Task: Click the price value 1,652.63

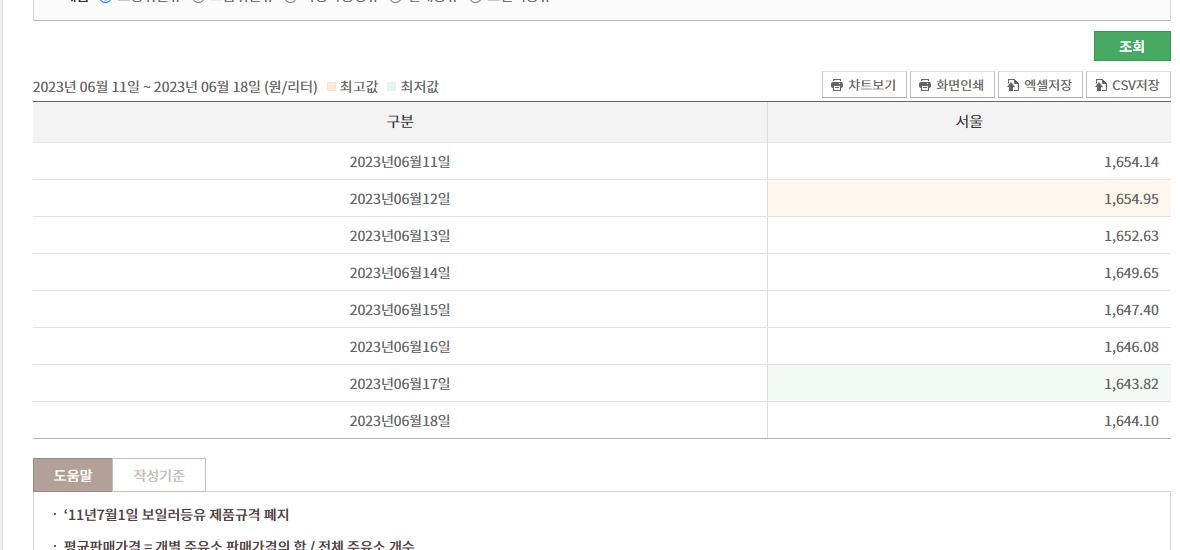Action: tap(1131, 235)
